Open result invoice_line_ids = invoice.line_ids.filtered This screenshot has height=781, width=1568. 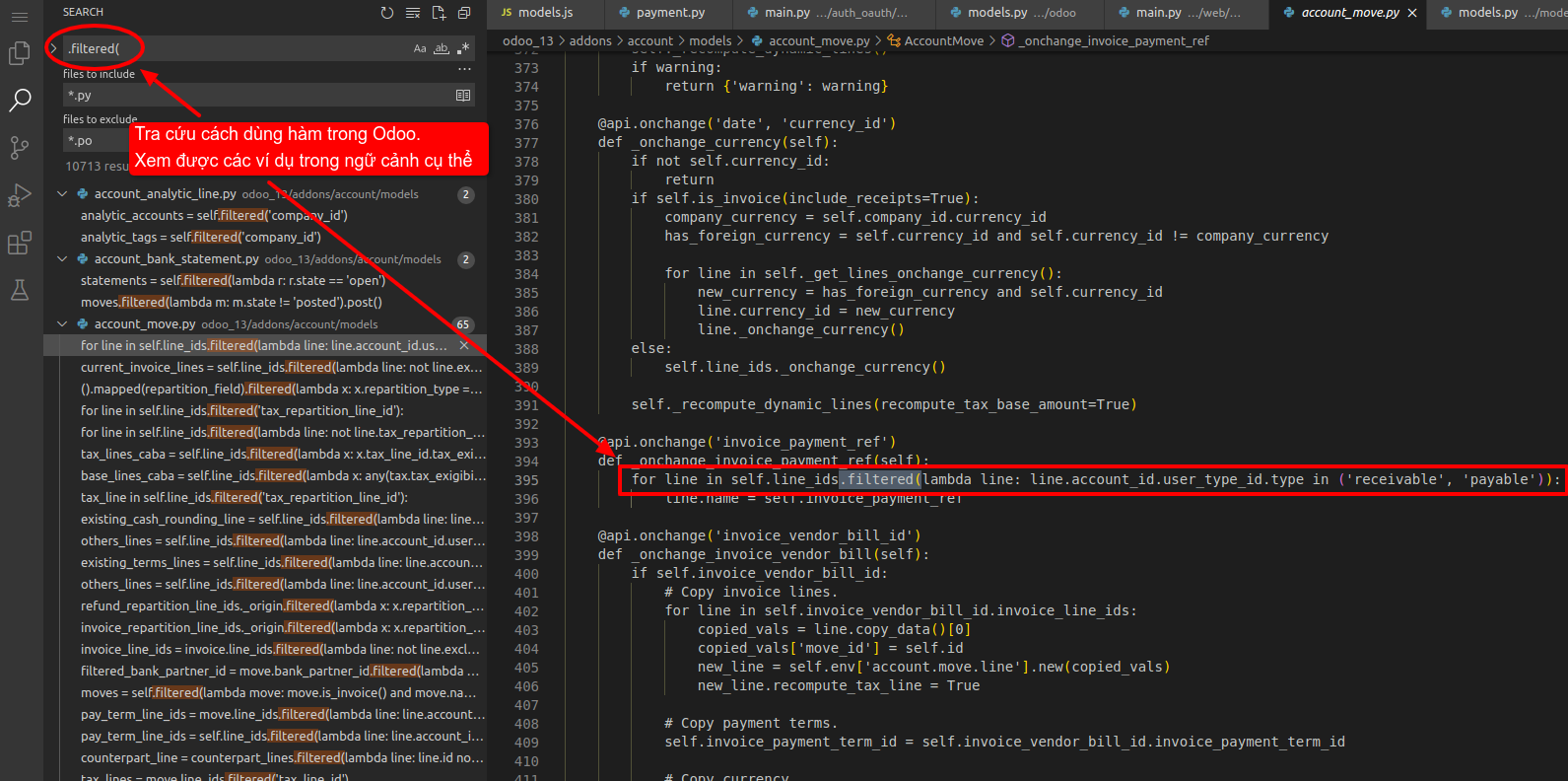281,650
